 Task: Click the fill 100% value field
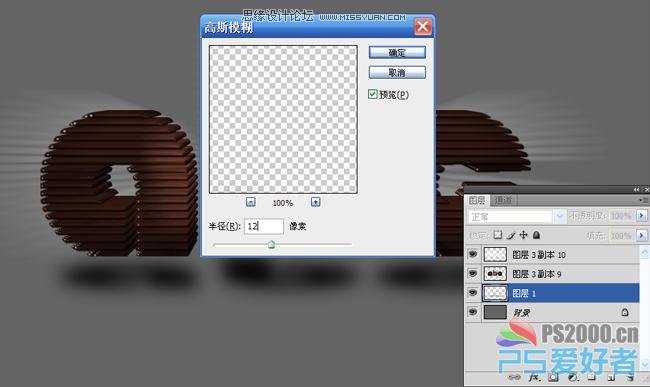click(621, 236)
